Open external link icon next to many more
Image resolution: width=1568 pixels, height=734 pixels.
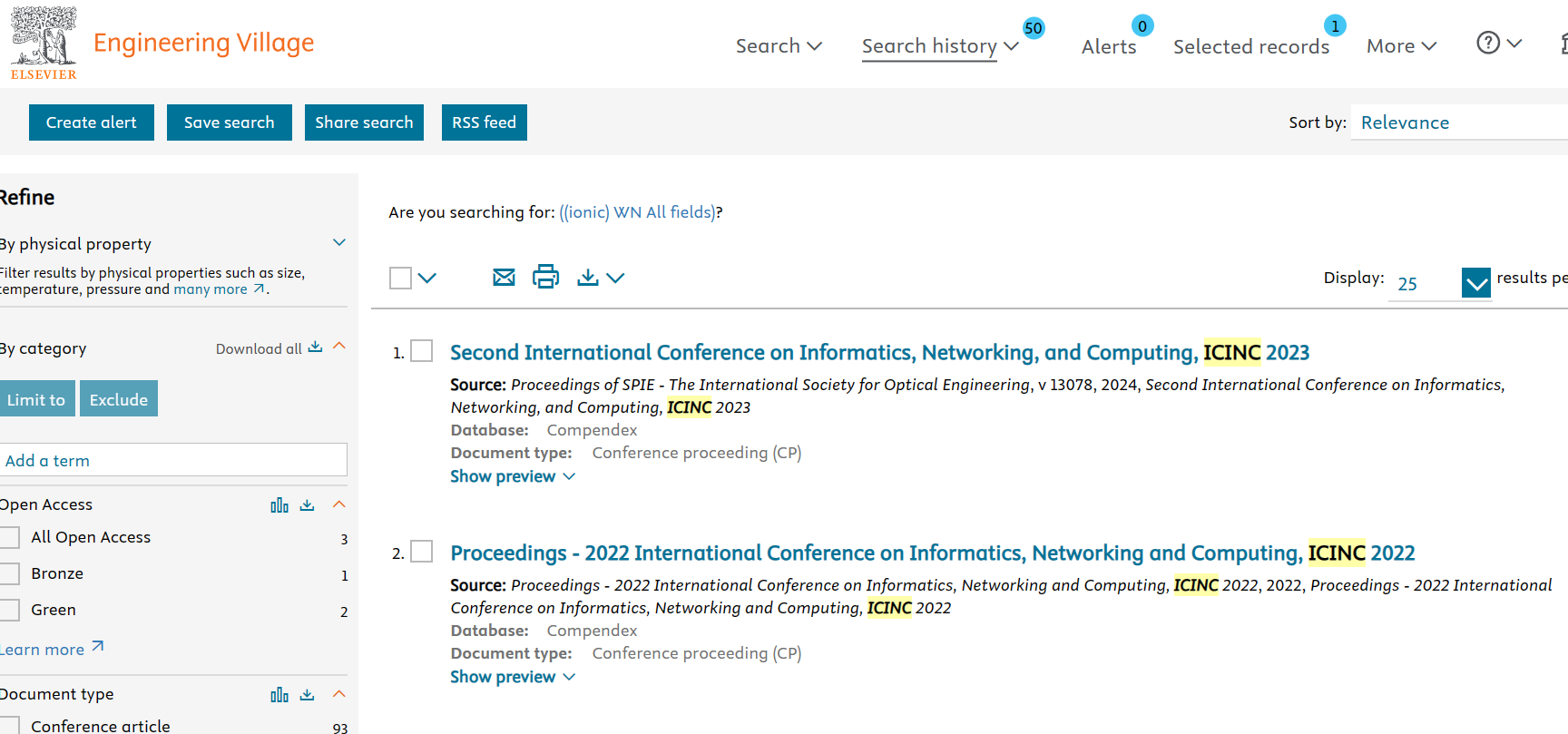pyautogui.click(x=260, y=289)
